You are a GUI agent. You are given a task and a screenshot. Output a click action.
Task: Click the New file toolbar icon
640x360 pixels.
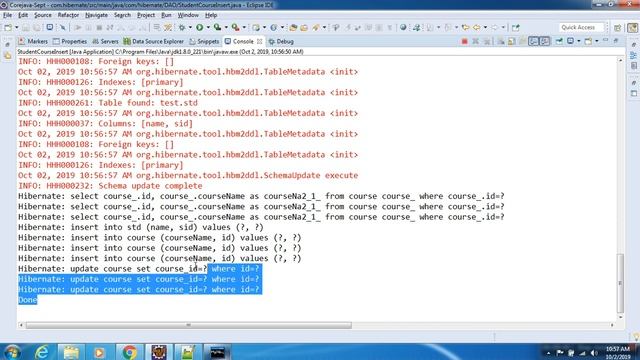(x=8, y=27)
